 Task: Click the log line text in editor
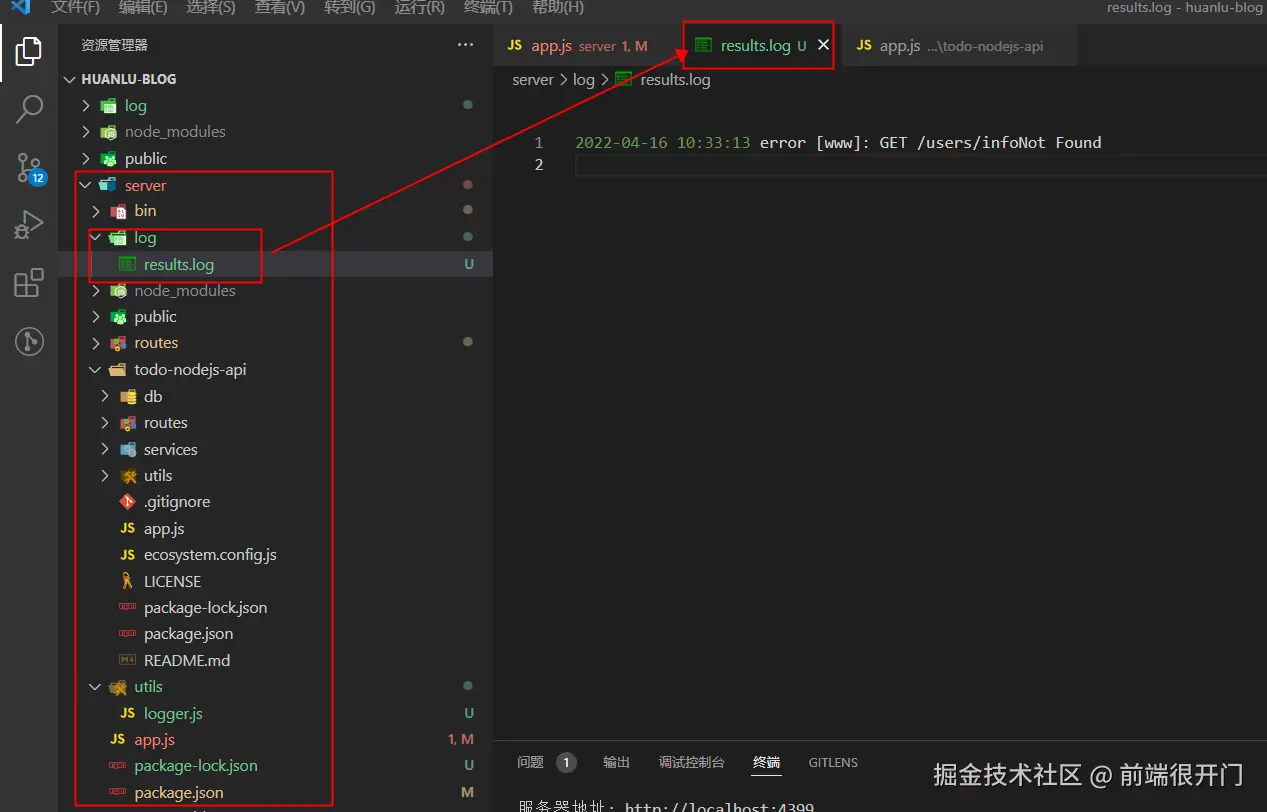838,142
